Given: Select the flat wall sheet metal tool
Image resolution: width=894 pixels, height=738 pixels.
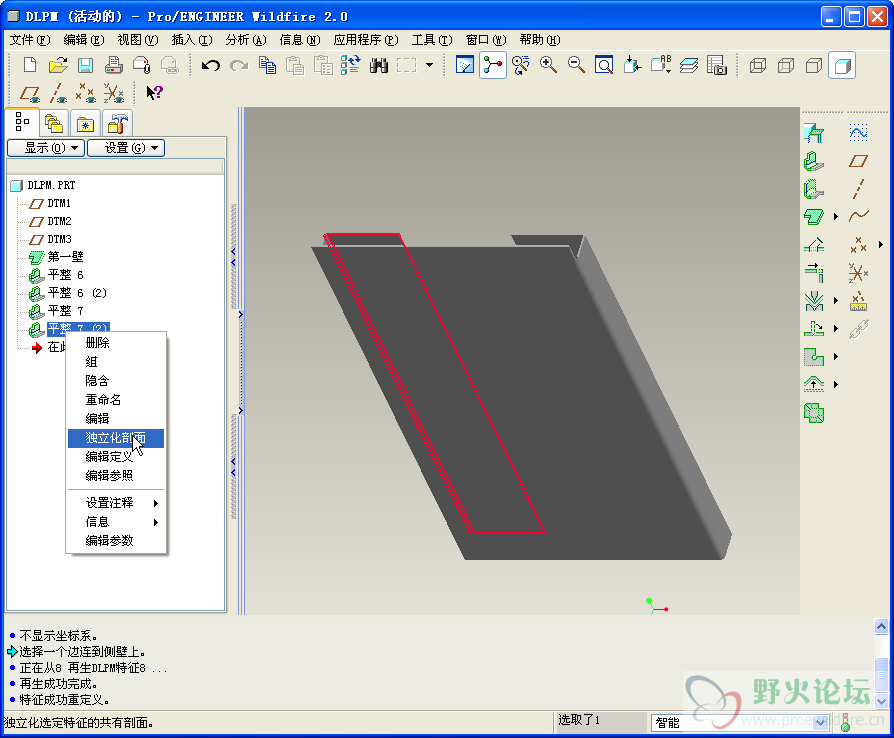Looking at the screenshot, I should [814, 161].
